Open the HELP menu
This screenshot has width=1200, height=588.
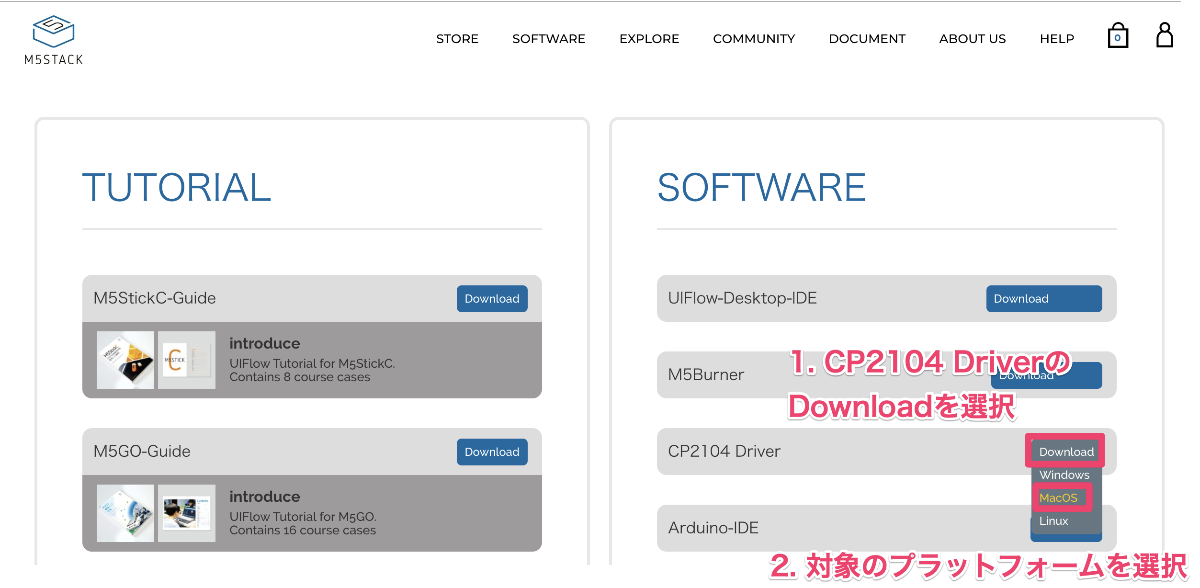click(x=1057, y=39)
